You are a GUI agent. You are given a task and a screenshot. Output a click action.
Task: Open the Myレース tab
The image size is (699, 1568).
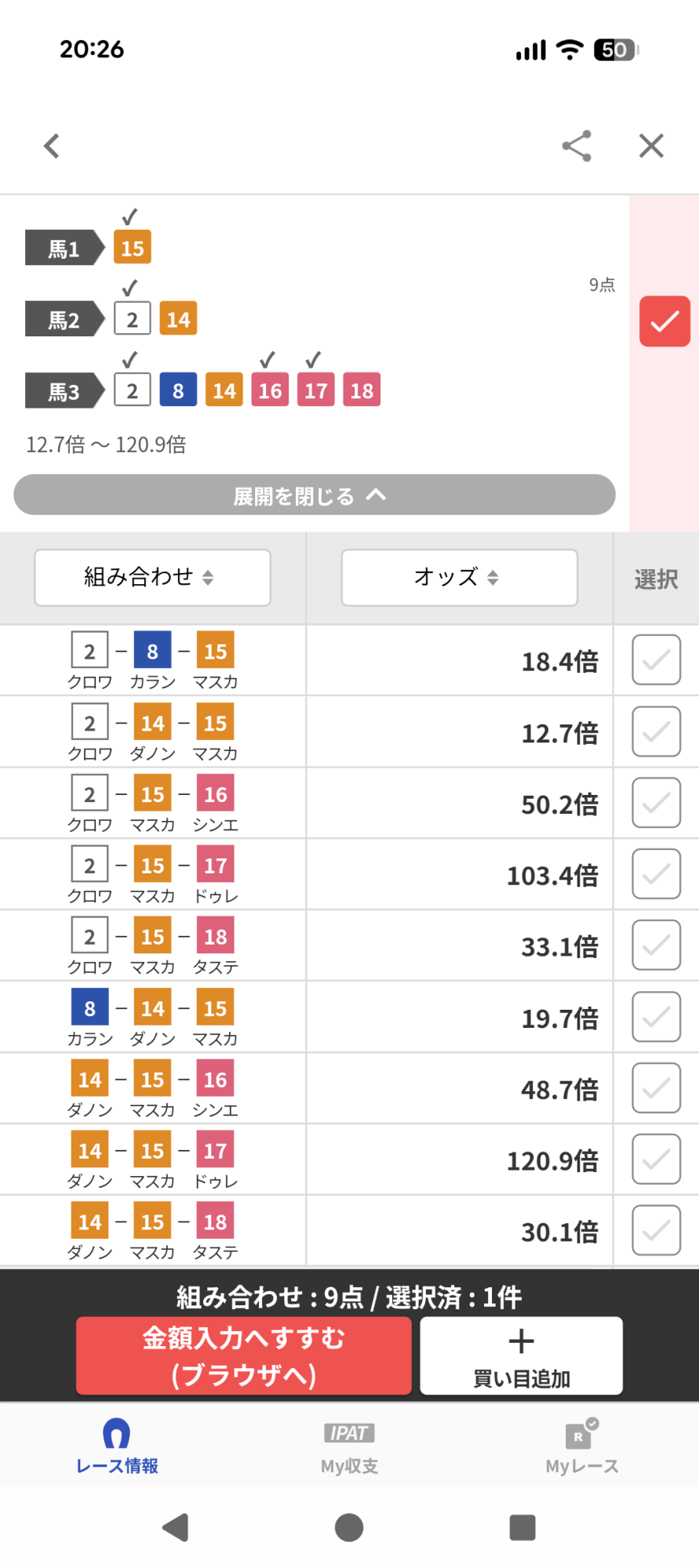[x=581, y=1446]
